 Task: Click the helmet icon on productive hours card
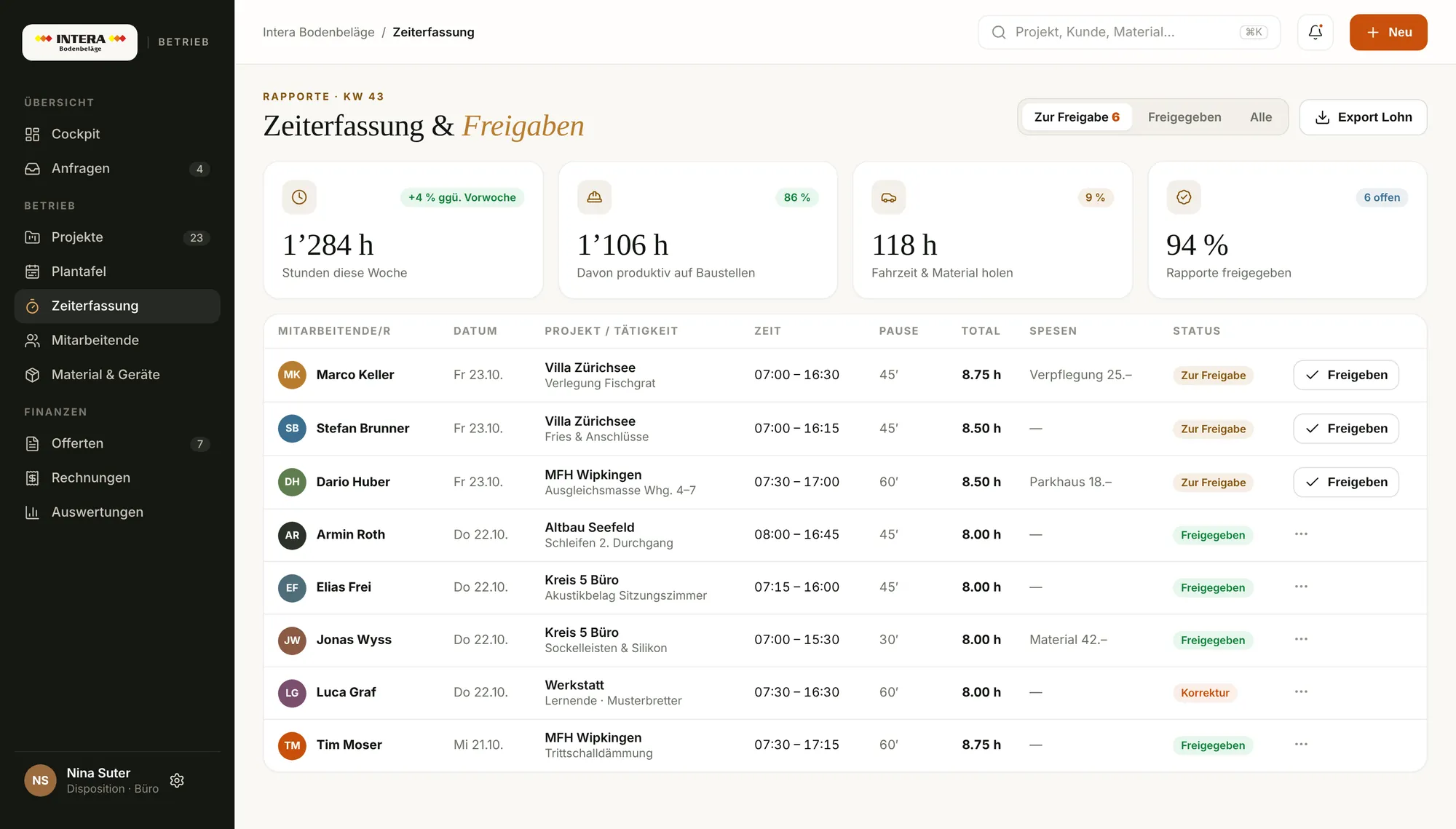click(594, 197)
